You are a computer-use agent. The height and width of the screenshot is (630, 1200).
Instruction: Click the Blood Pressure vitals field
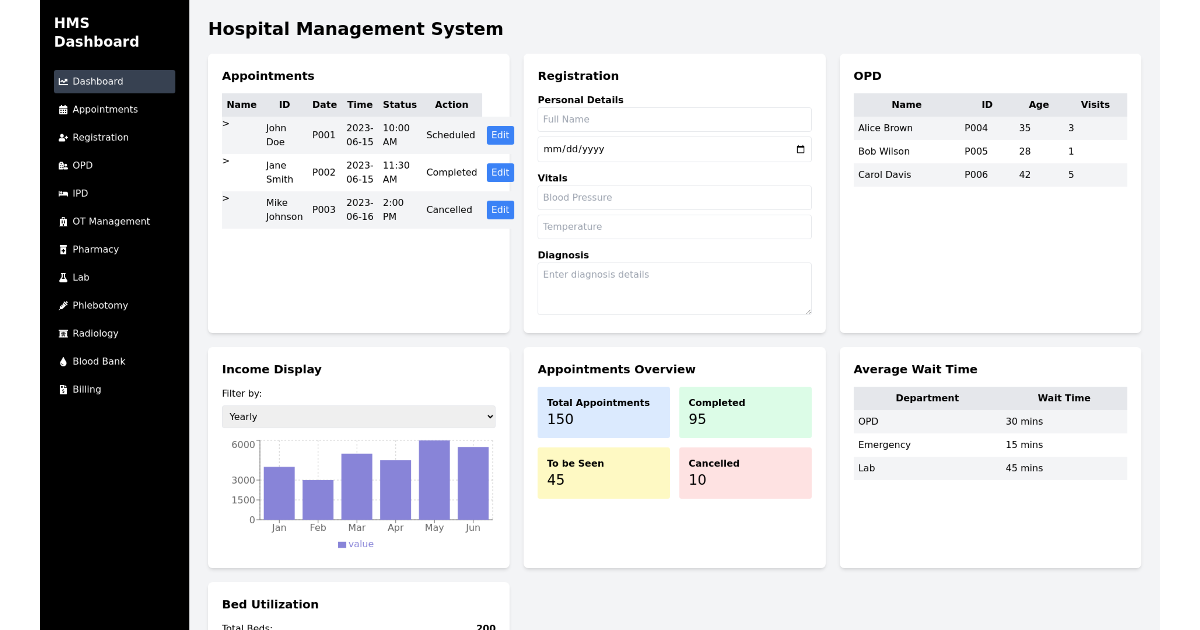tap(674, 197)
